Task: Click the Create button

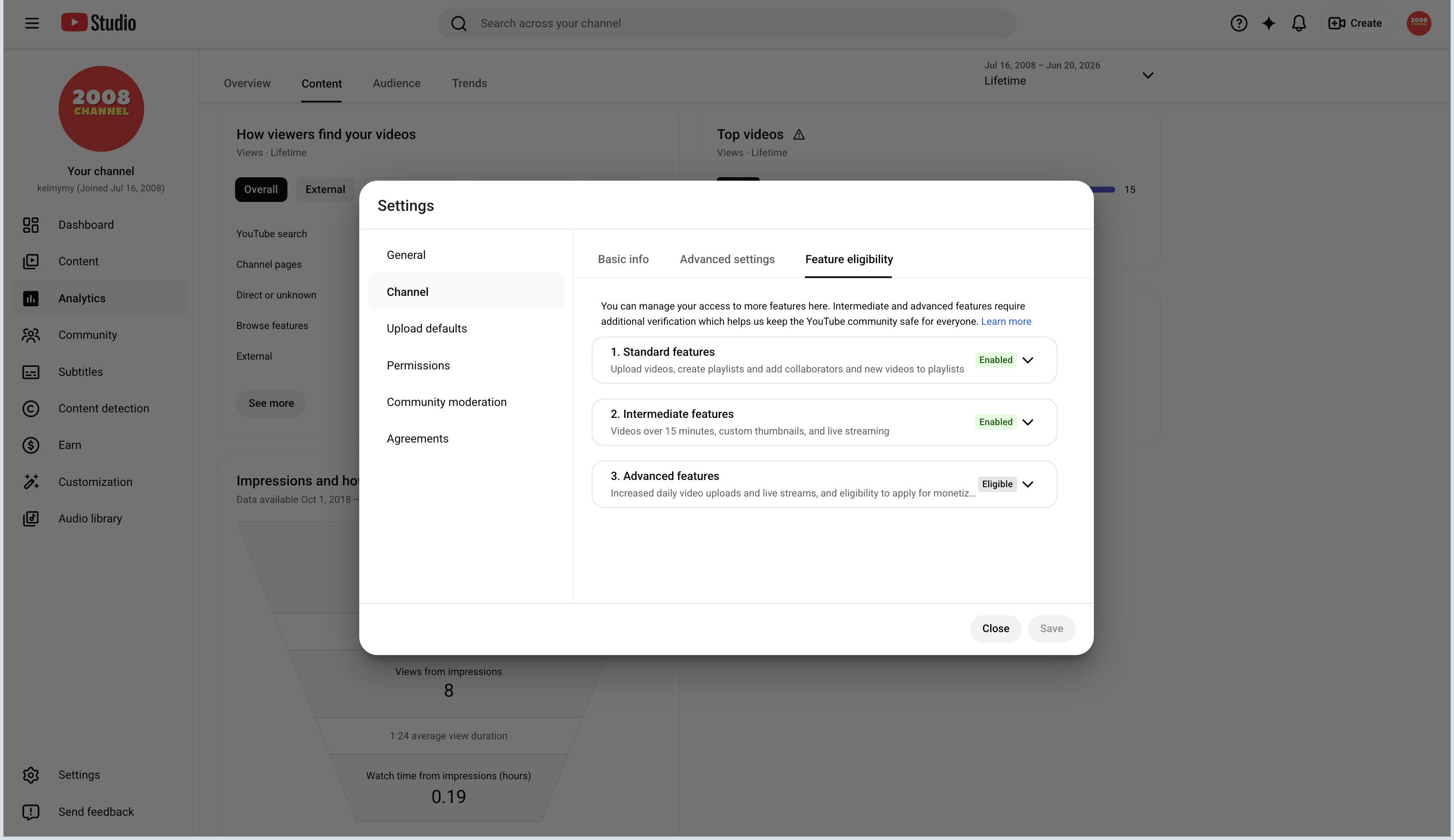Action: (x=1356, y=23)
